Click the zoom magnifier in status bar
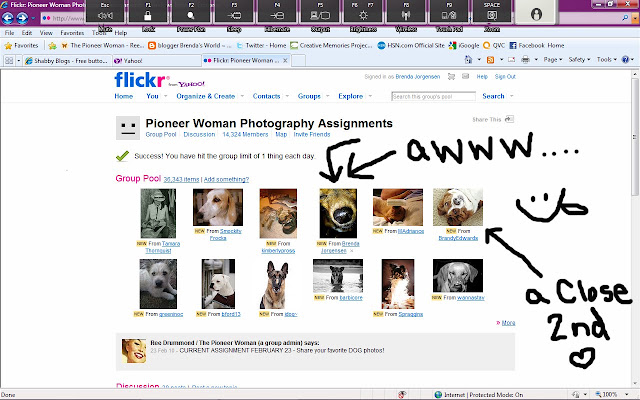The image size is (640, 400). (x=598, y=394)
